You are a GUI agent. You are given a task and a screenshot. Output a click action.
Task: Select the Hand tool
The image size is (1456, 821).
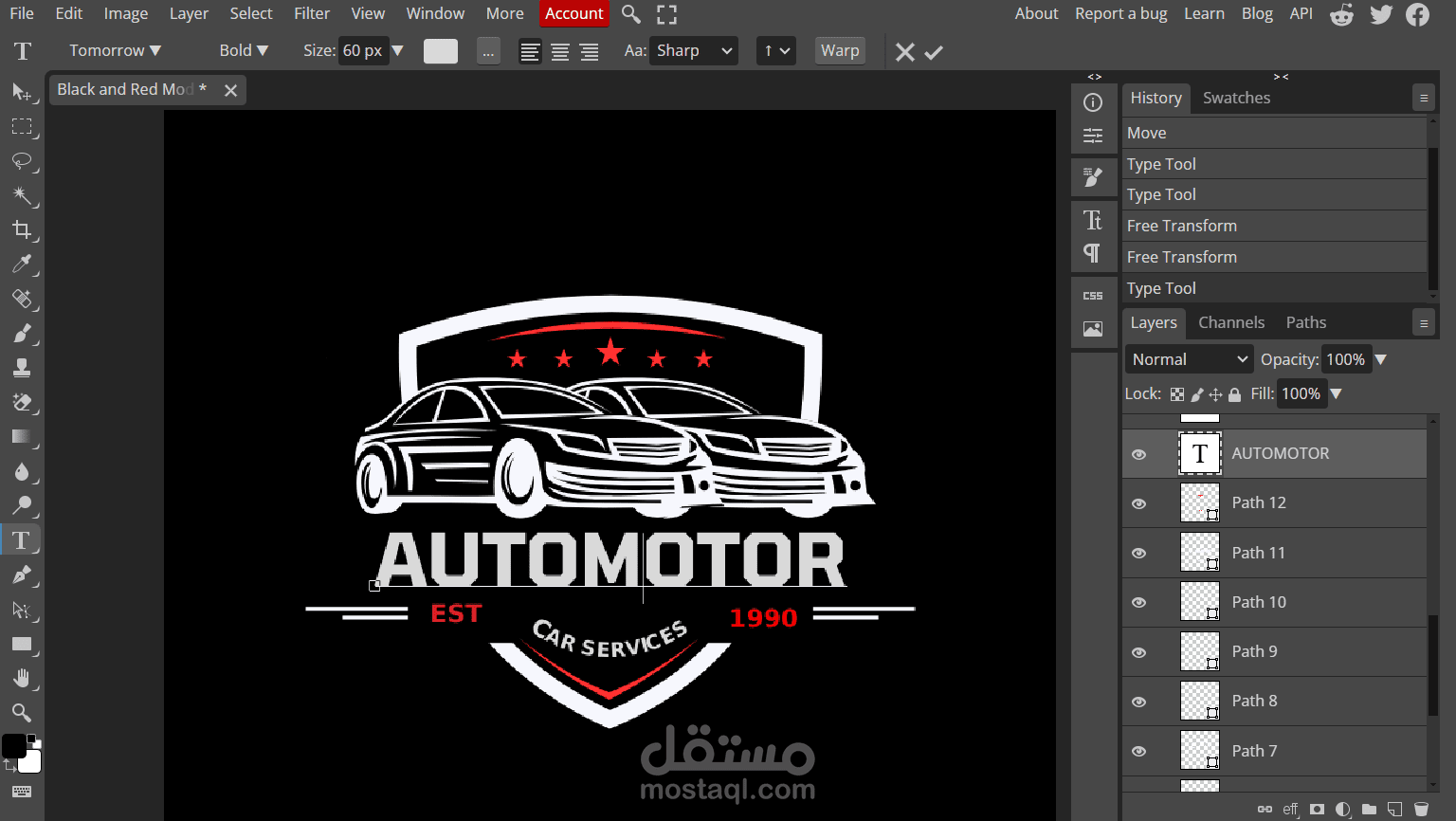(22, 678)
